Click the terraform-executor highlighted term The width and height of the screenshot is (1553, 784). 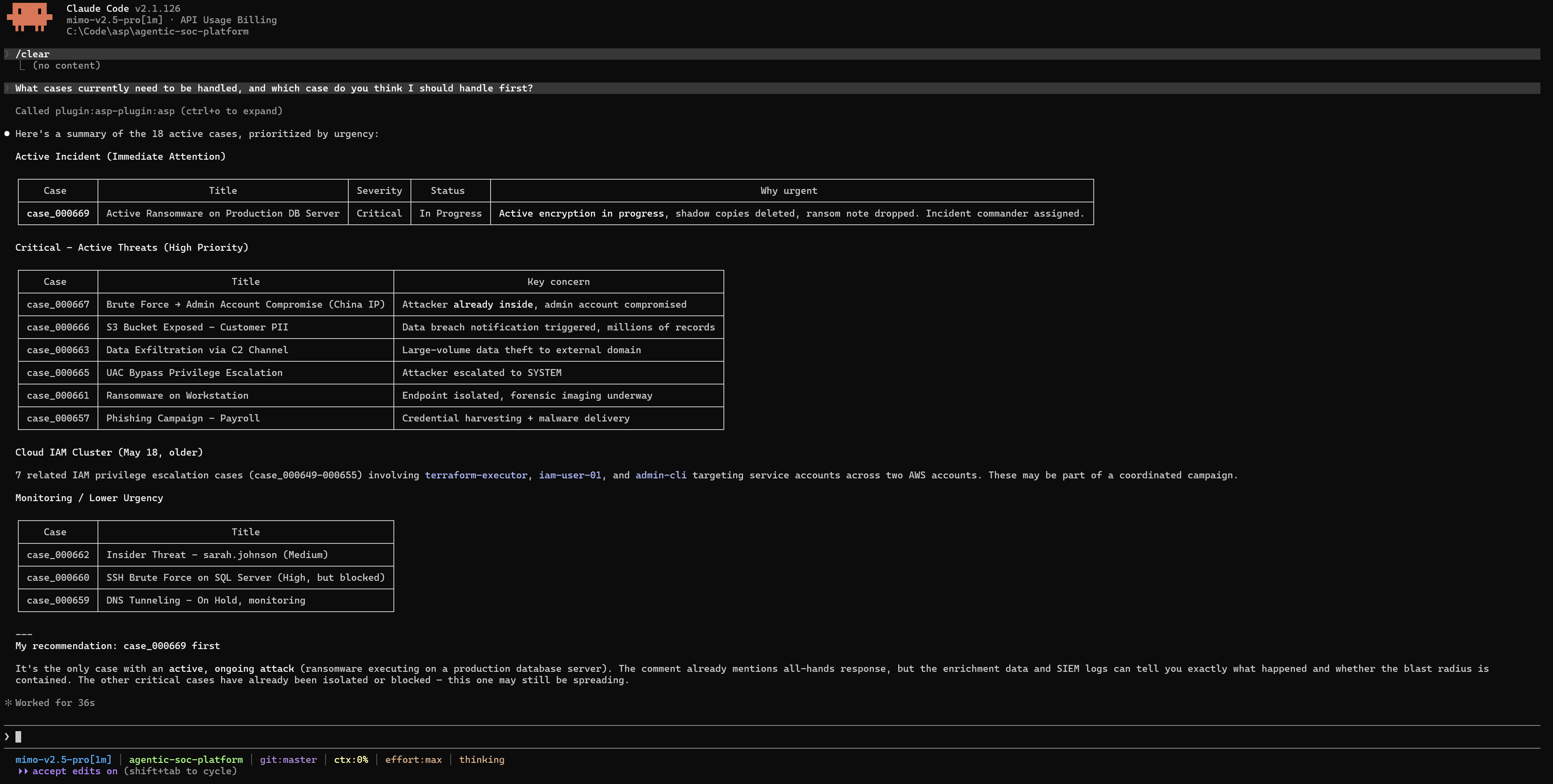point(476,475)
